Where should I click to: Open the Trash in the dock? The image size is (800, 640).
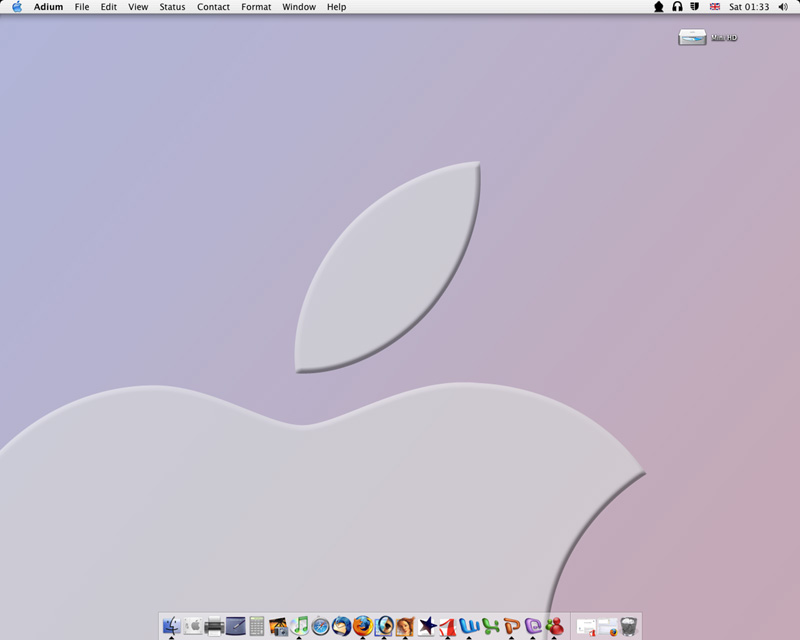(629, 627)
